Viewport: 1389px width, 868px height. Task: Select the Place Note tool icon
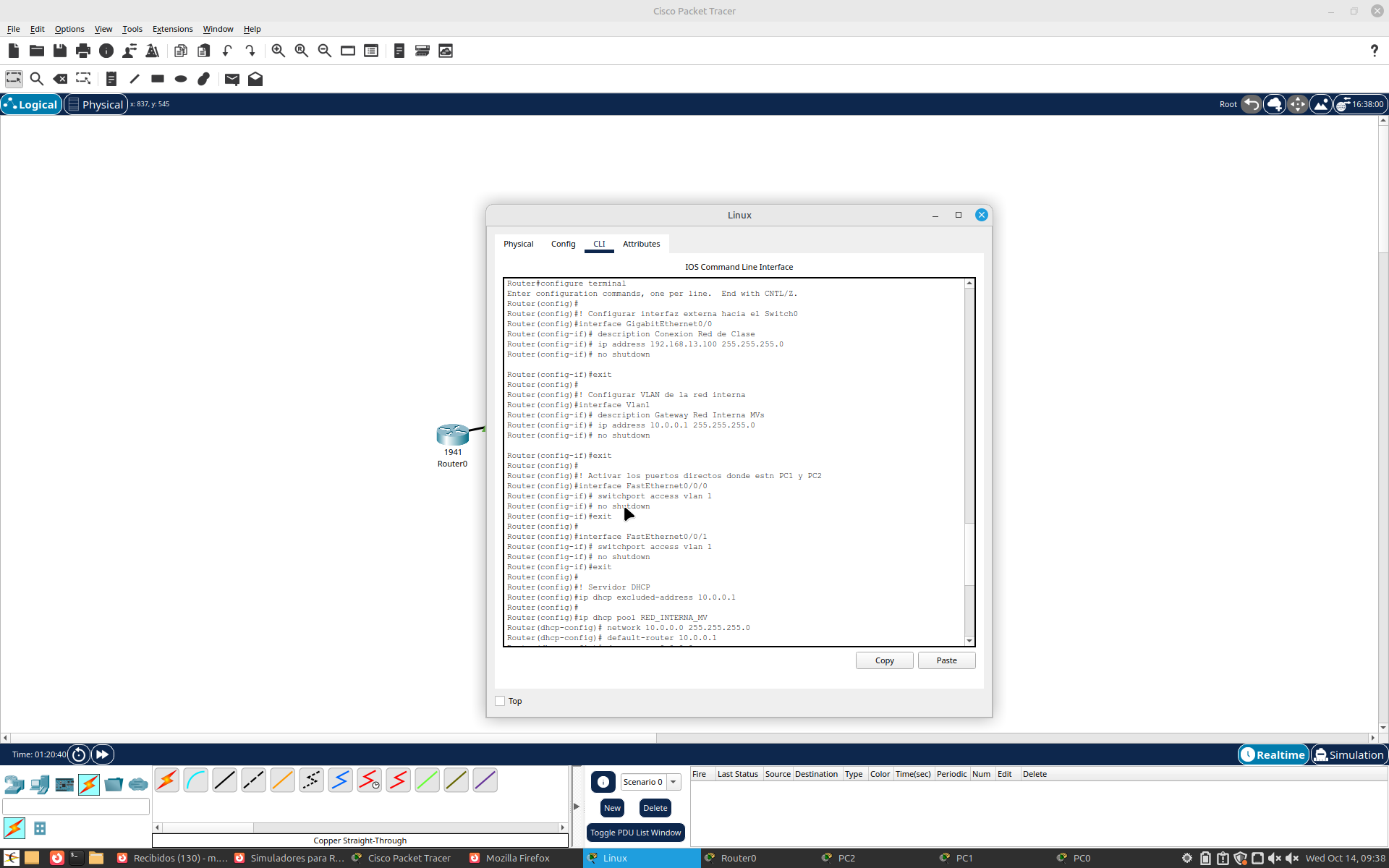(x=111, y=79)
